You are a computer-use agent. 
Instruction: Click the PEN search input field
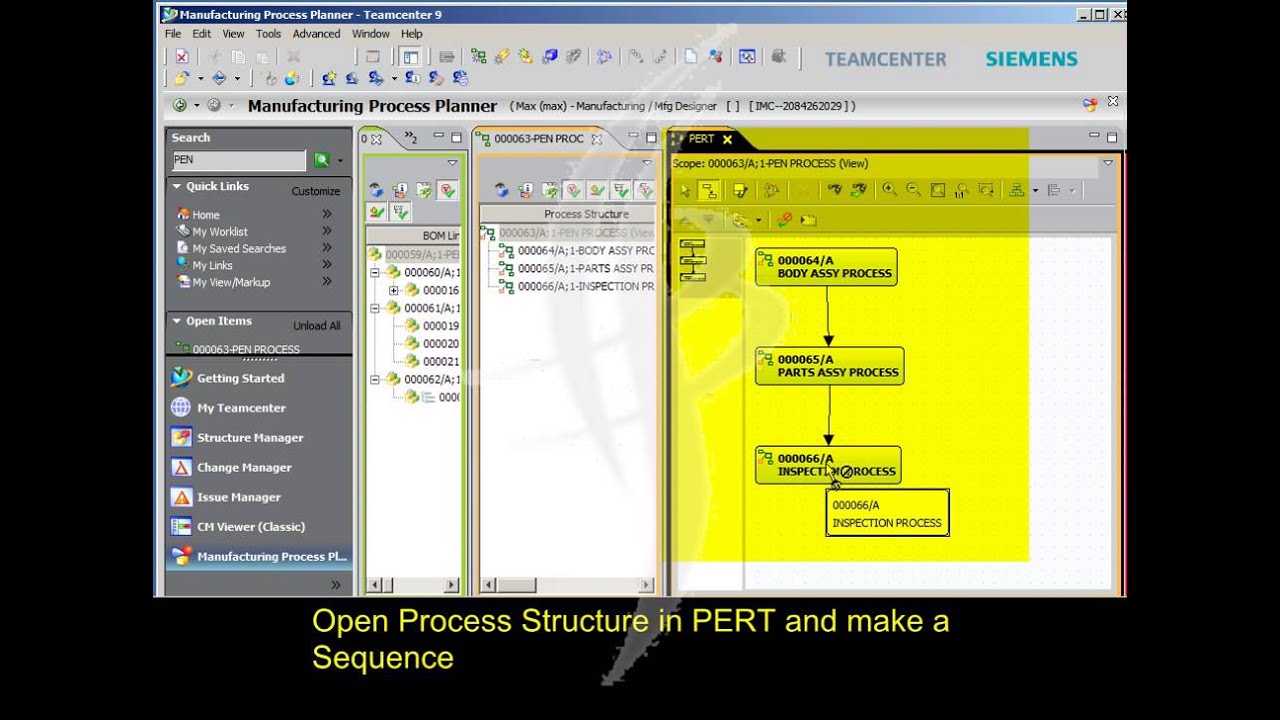[239, 160]
